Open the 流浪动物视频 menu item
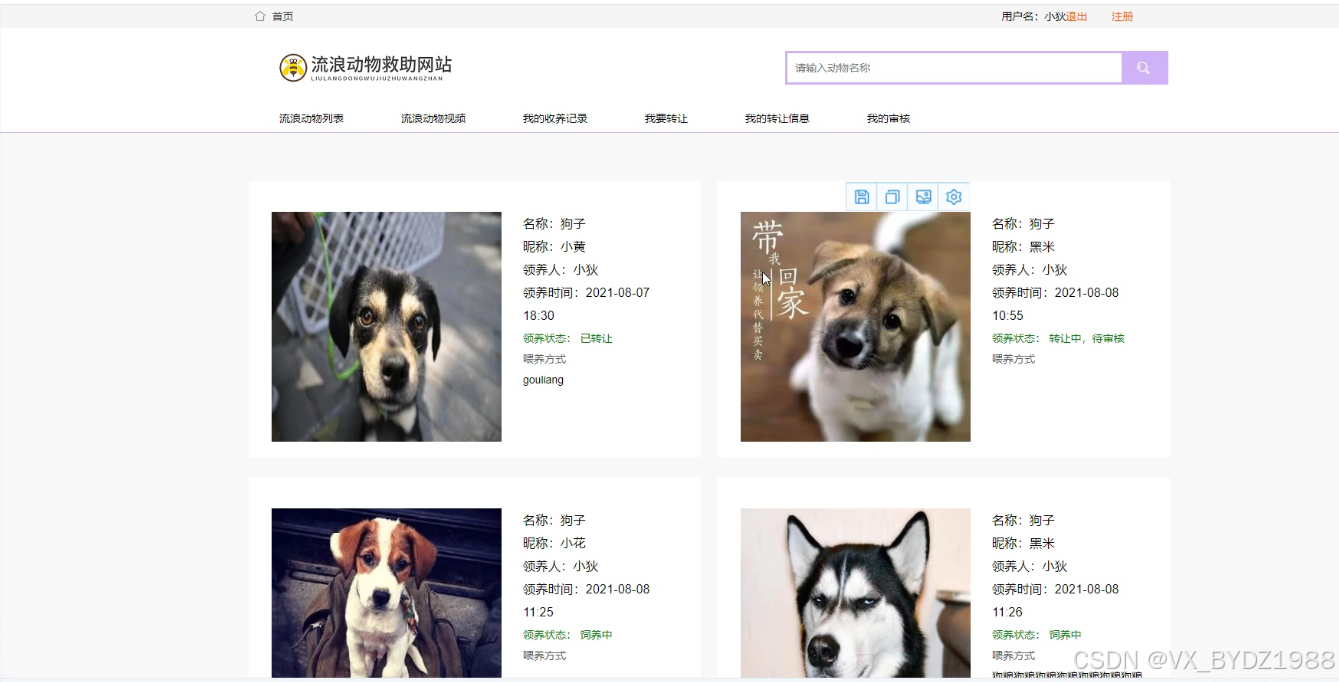 click(x=433, y=118)
